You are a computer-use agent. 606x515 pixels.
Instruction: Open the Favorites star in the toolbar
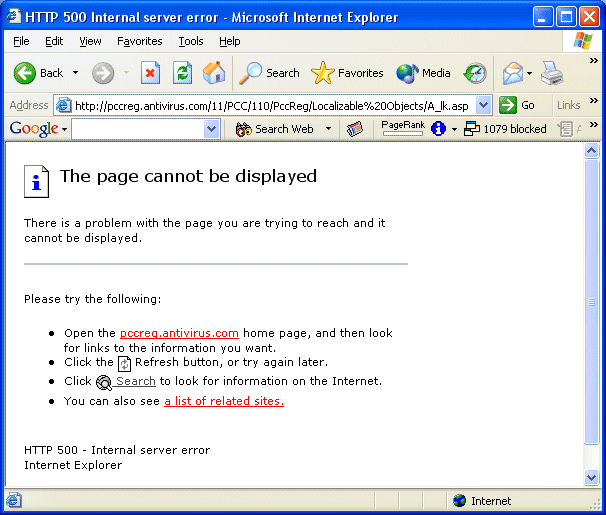pos(347,73)
